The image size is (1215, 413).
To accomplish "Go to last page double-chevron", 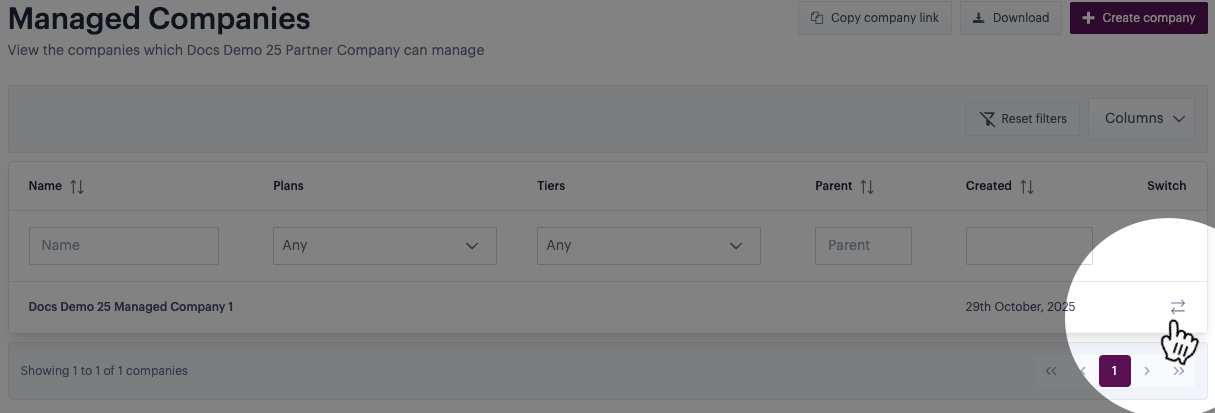I will [x=1179, y=371].
